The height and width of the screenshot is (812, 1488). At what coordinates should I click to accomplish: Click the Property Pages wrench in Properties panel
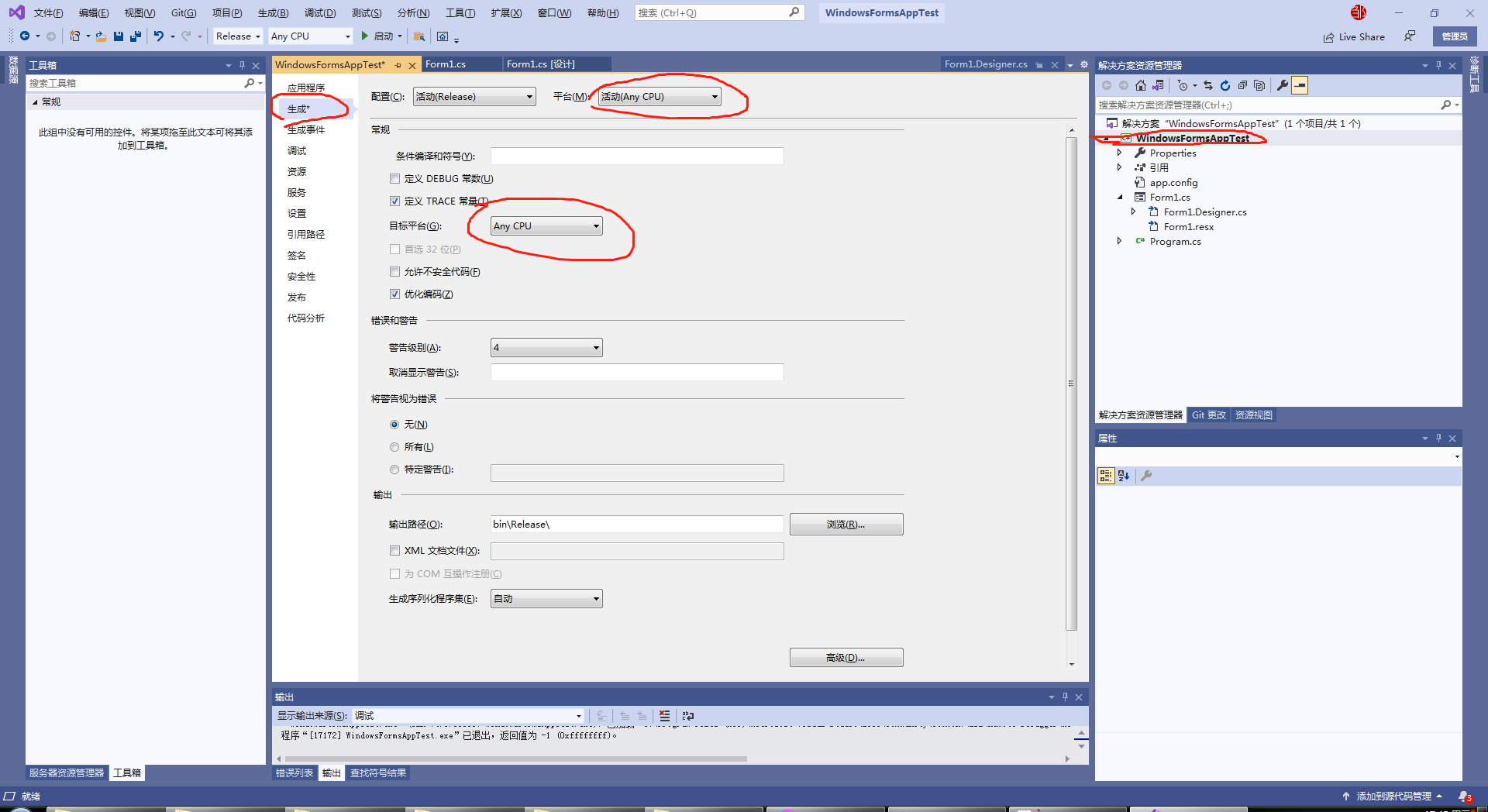click(1146, 476)
